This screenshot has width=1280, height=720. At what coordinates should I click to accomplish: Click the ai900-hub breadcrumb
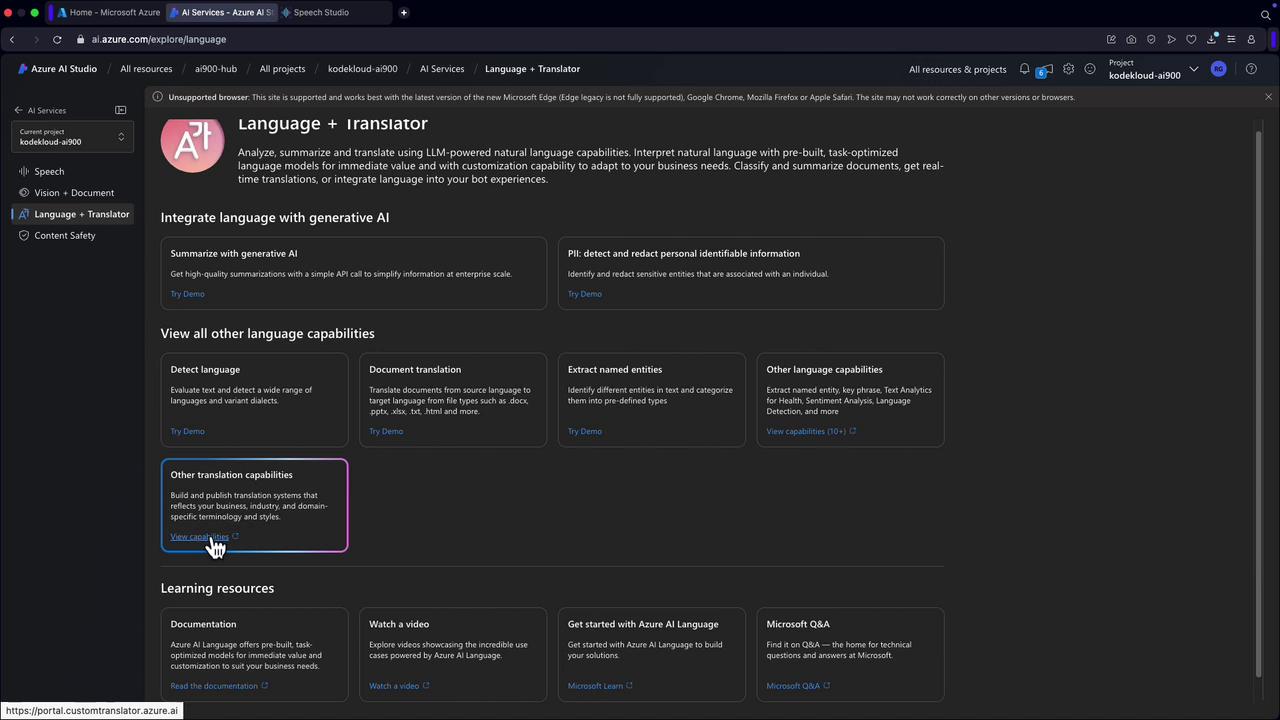(216, 69)
